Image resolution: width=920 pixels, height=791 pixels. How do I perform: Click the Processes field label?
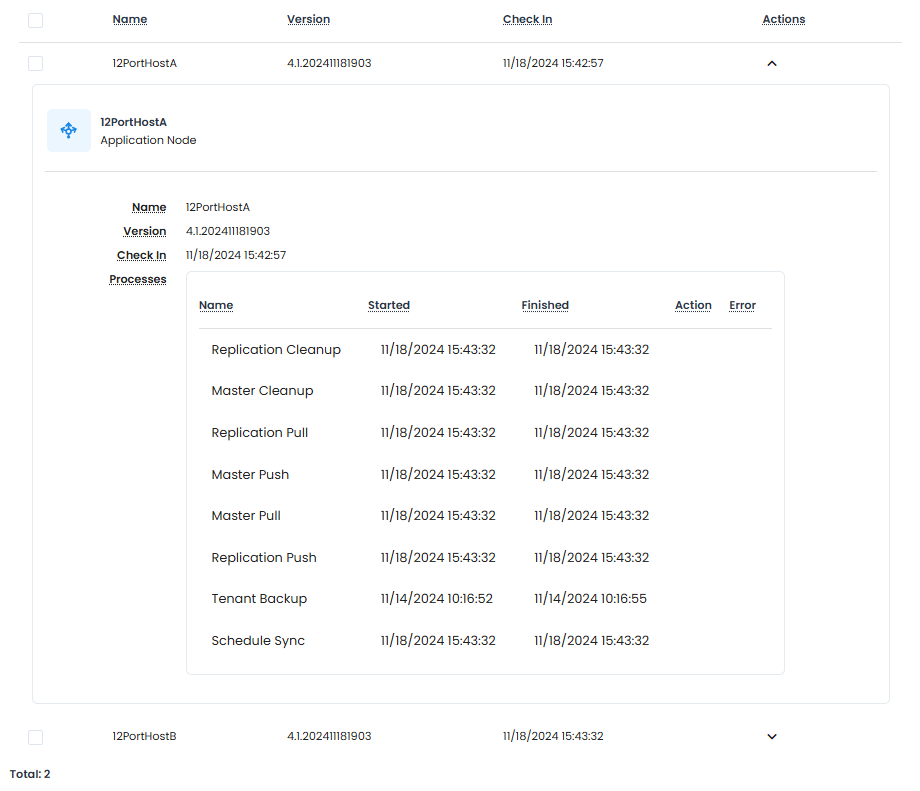coord(137,280)
